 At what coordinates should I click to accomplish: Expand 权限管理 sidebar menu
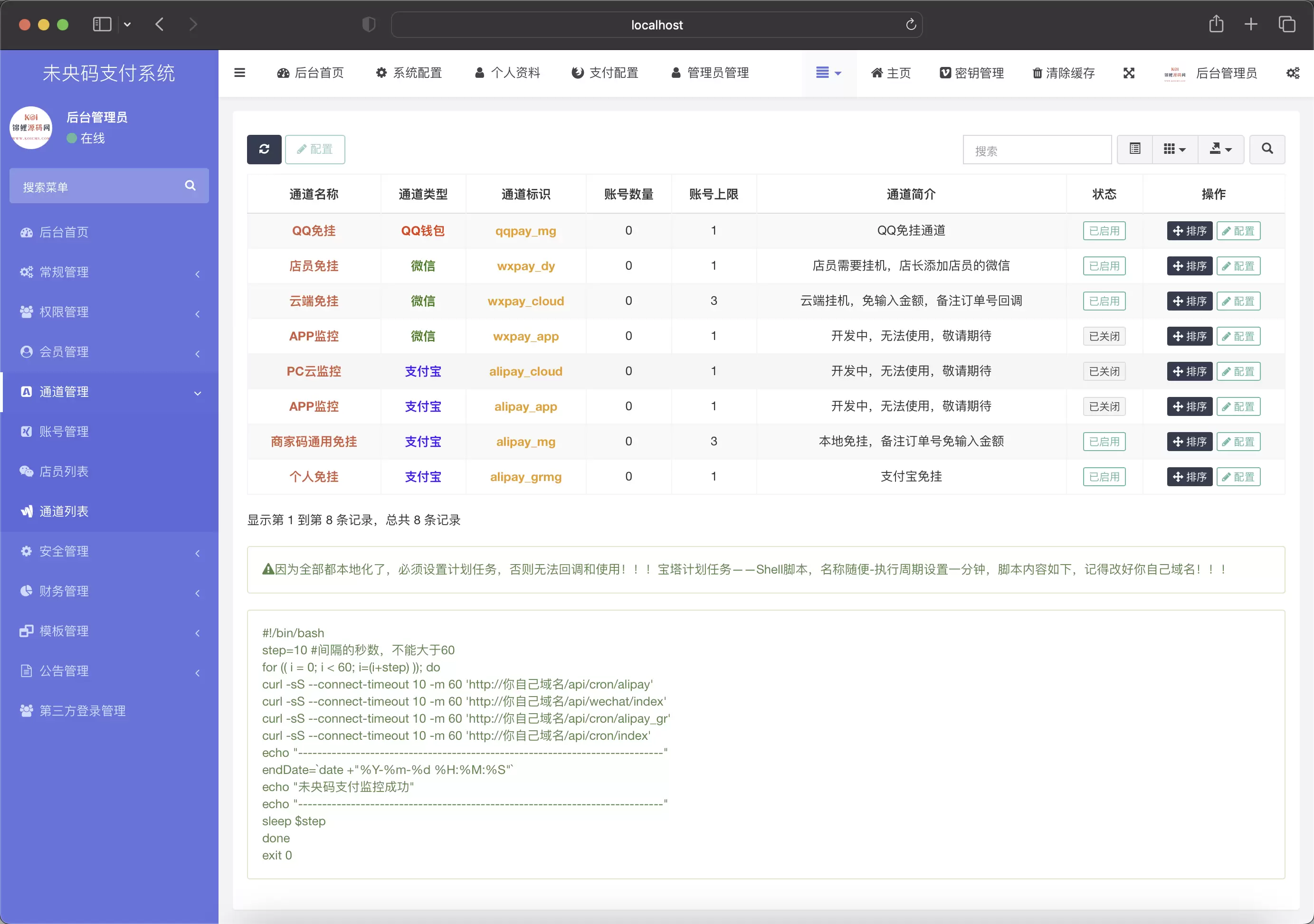109,312
